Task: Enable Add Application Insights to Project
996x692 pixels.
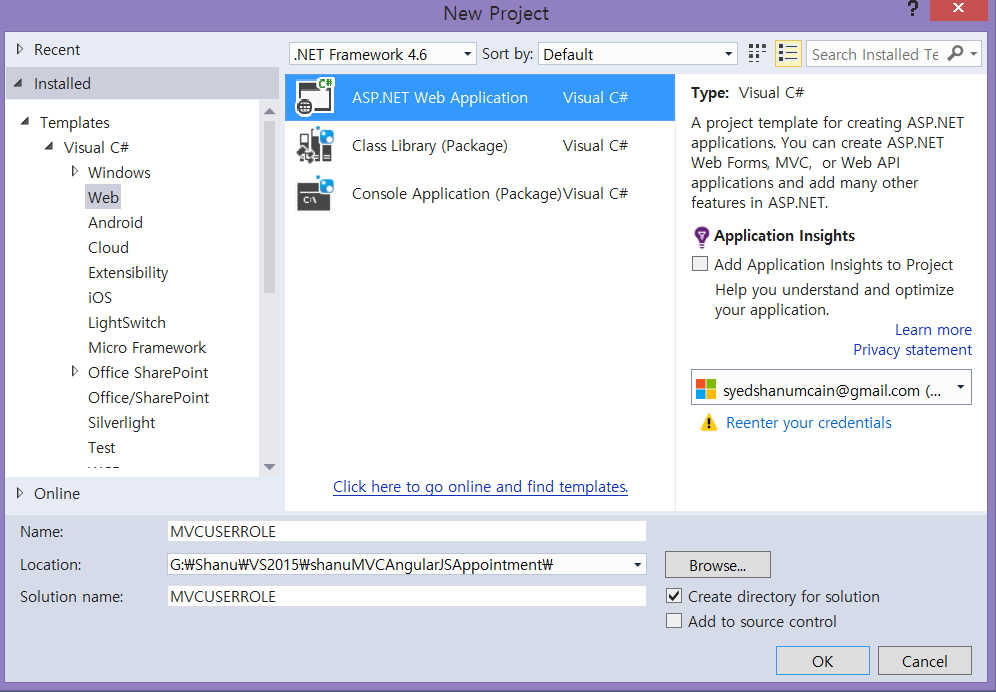Action: (x=699, y=264)
